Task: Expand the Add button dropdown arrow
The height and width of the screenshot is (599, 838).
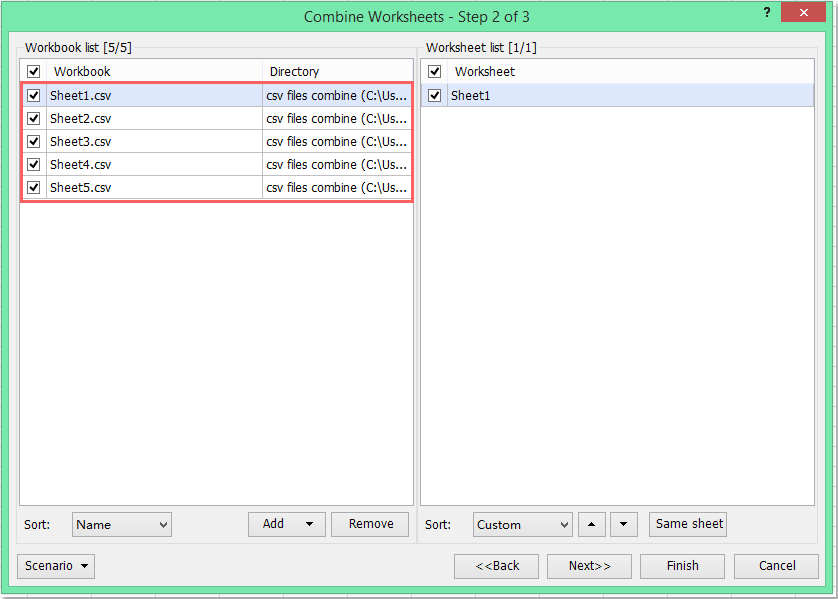Action: (x=309, y=524)
